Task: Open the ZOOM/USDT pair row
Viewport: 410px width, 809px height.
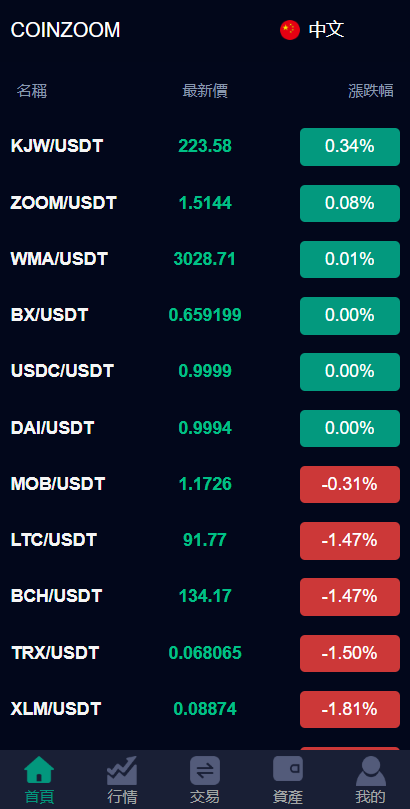Action: tap(205, 203)
